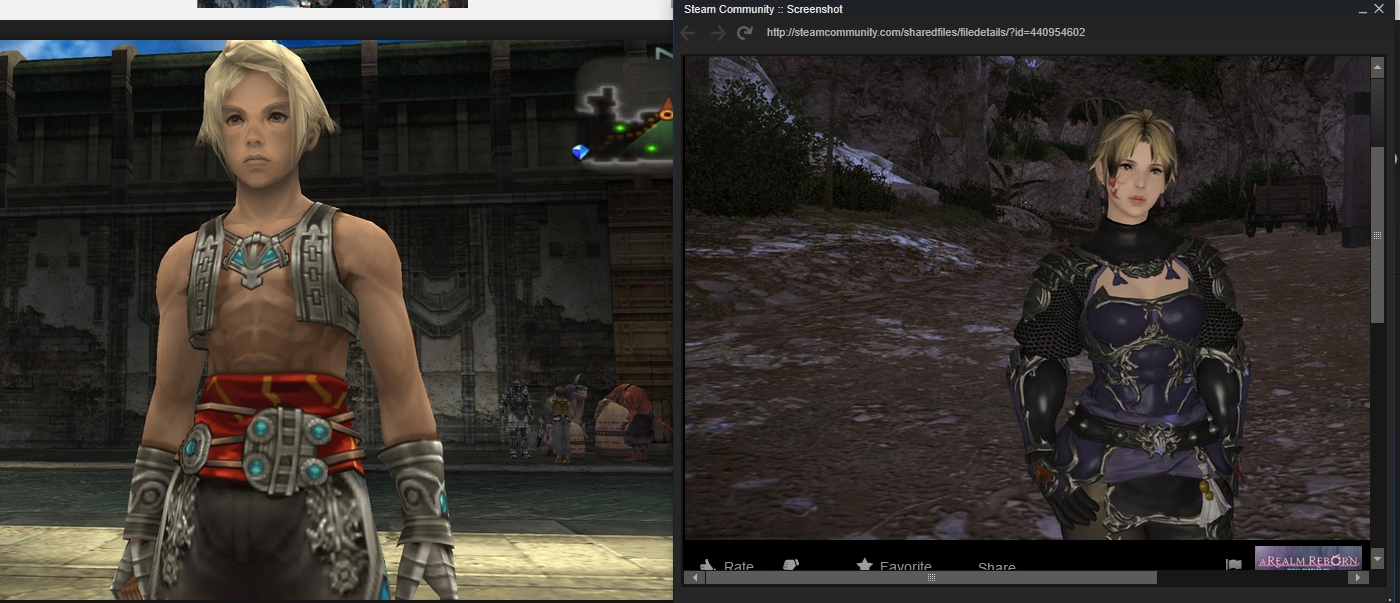Click the horizontal scrollbar thumb in Steam window
This screenshot has width=1400, height=603.
929,577
